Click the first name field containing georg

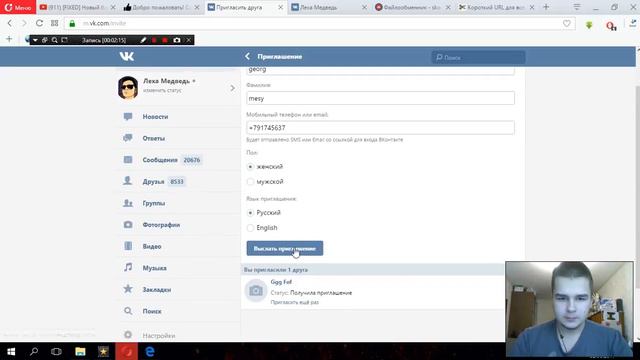380,70
